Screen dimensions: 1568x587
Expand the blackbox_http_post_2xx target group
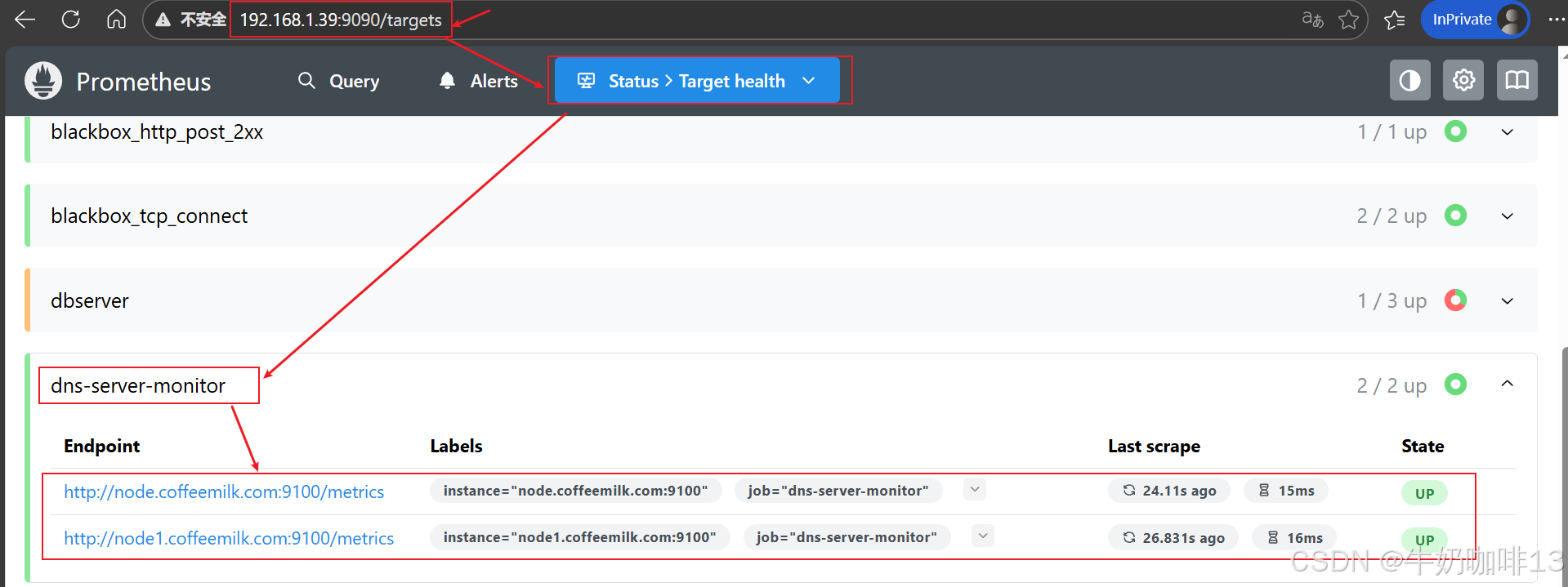1508,132
